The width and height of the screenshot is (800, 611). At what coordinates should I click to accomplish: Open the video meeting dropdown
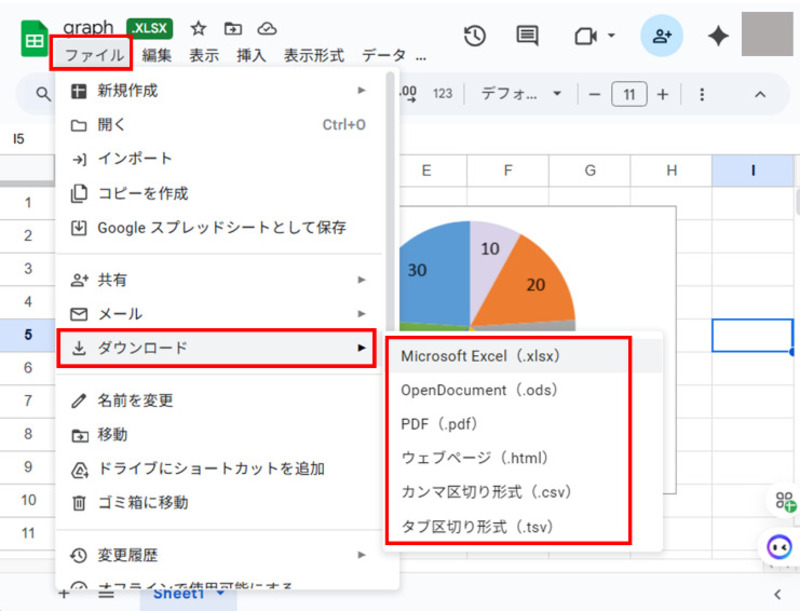click(x=594, y=36)
